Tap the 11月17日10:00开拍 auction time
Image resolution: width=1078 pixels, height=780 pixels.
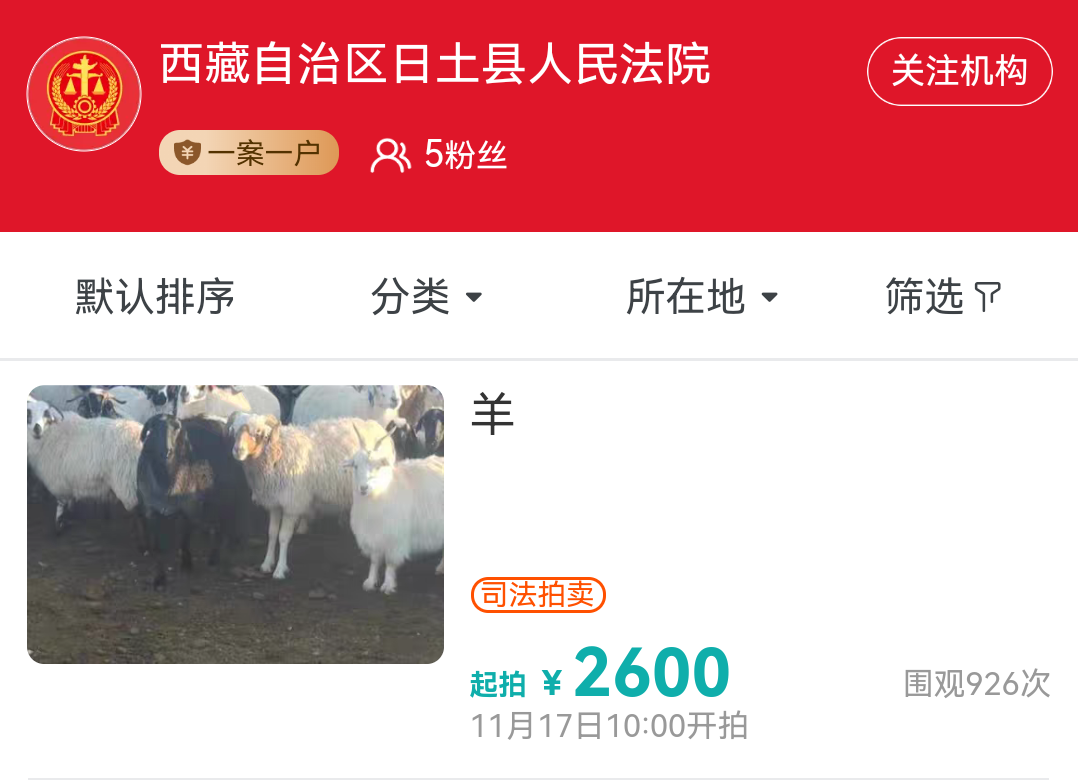click(x=609, y=726)
